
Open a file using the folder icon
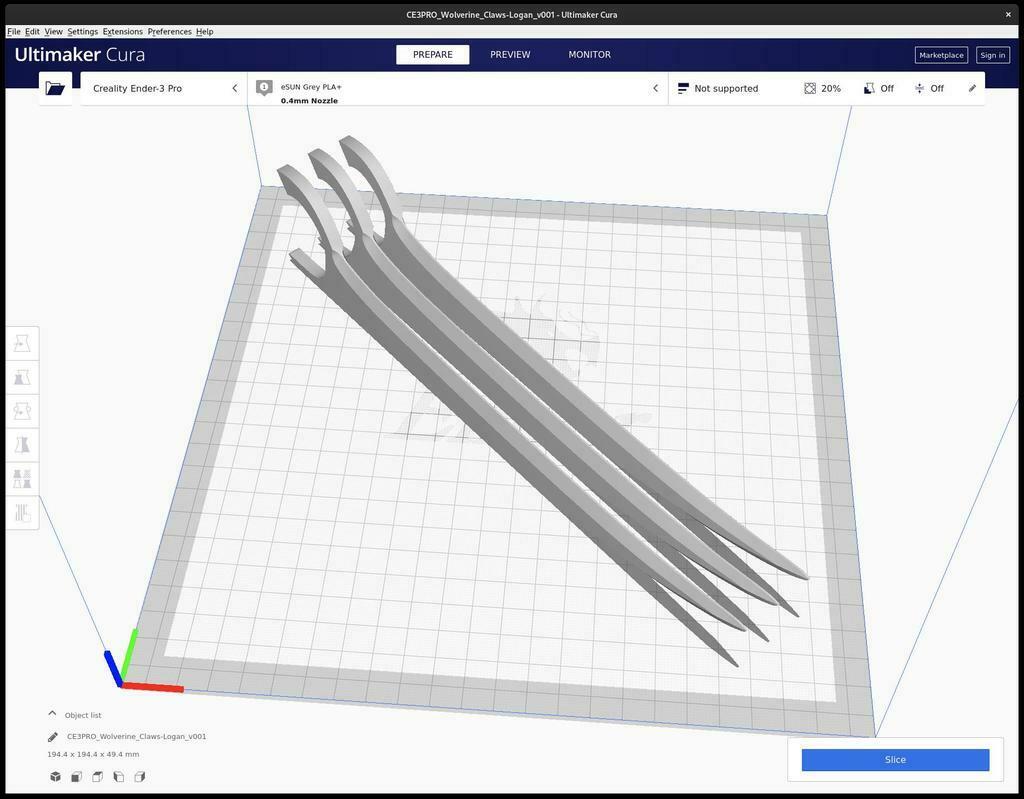click(55, 88)
